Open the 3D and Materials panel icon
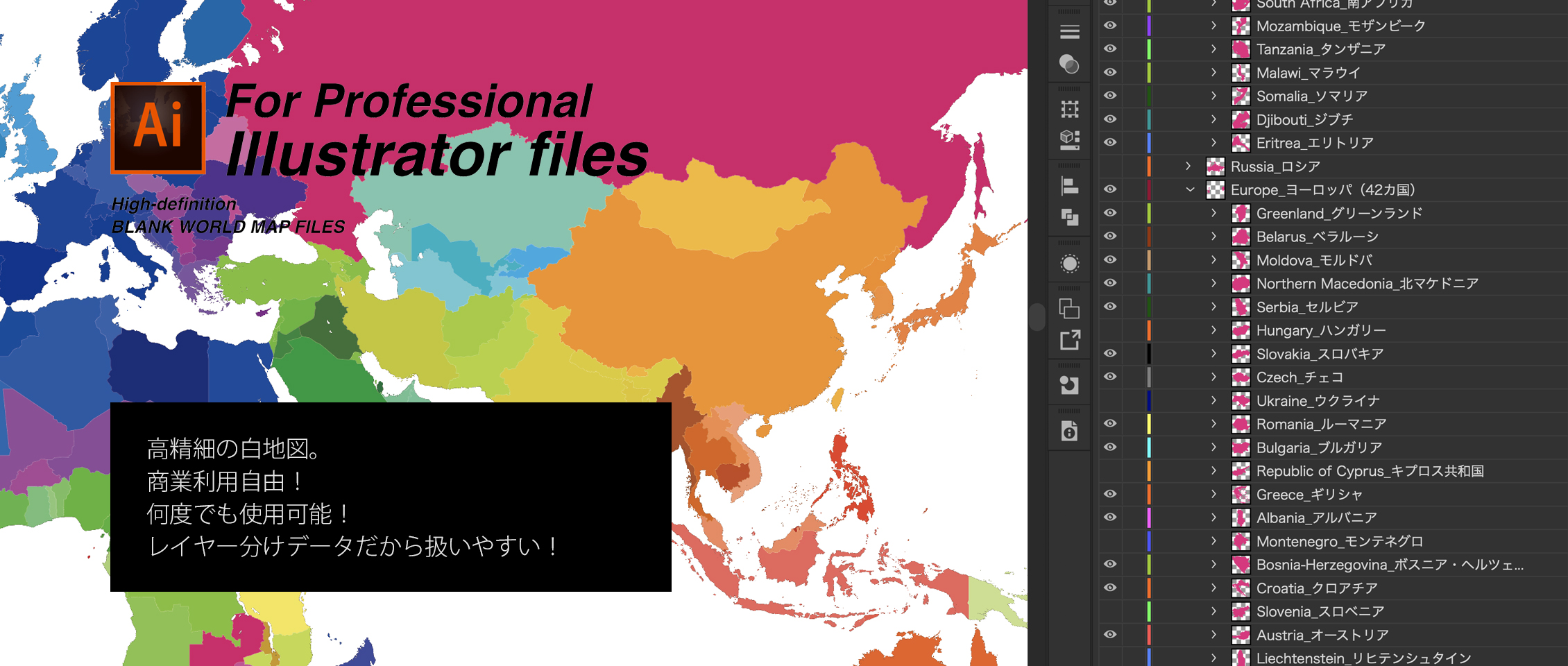The height and width of the screenshot is (666, 1568). click(1069, 139)
